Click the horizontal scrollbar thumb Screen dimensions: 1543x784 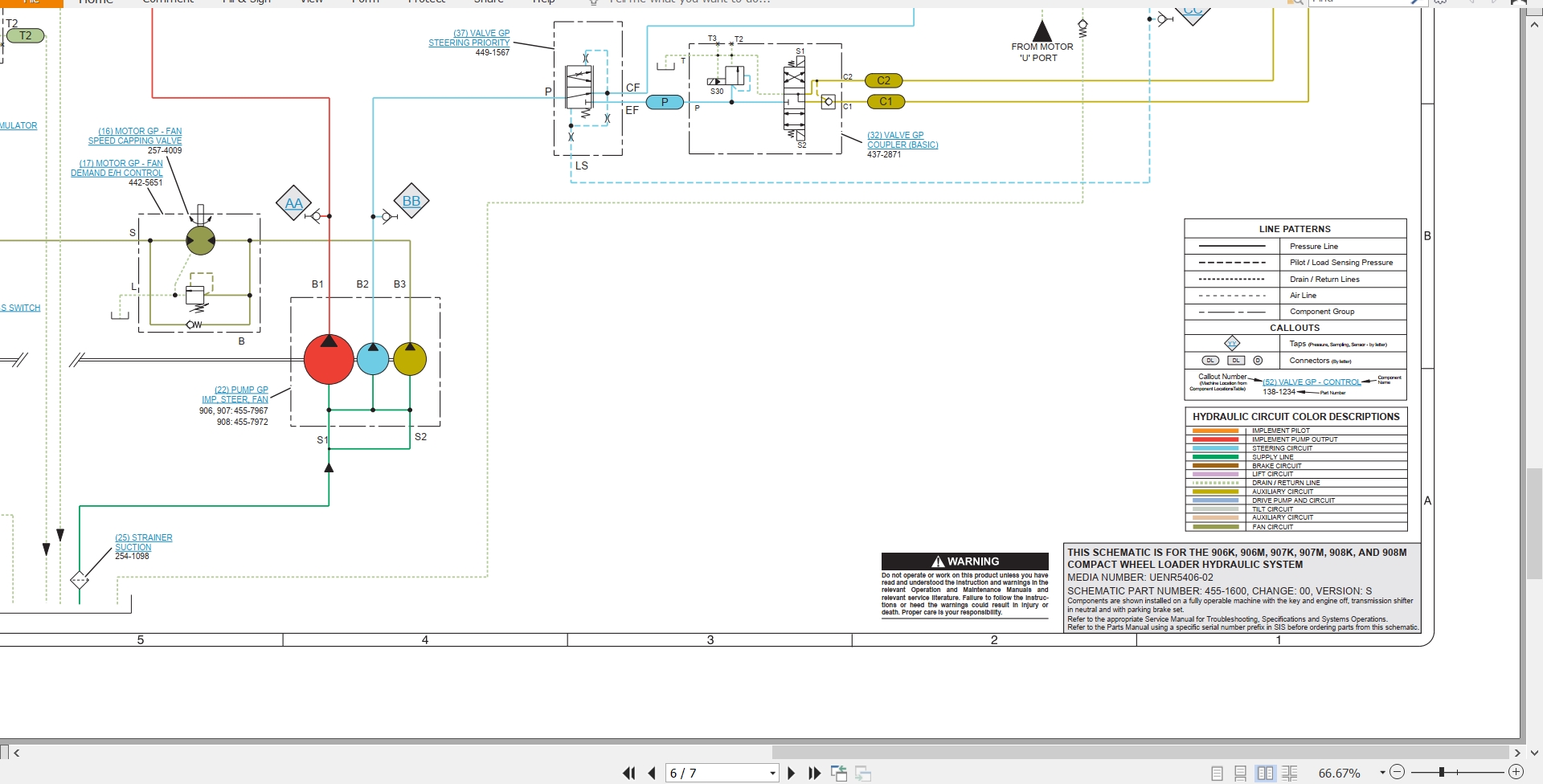coord(1140,753)
